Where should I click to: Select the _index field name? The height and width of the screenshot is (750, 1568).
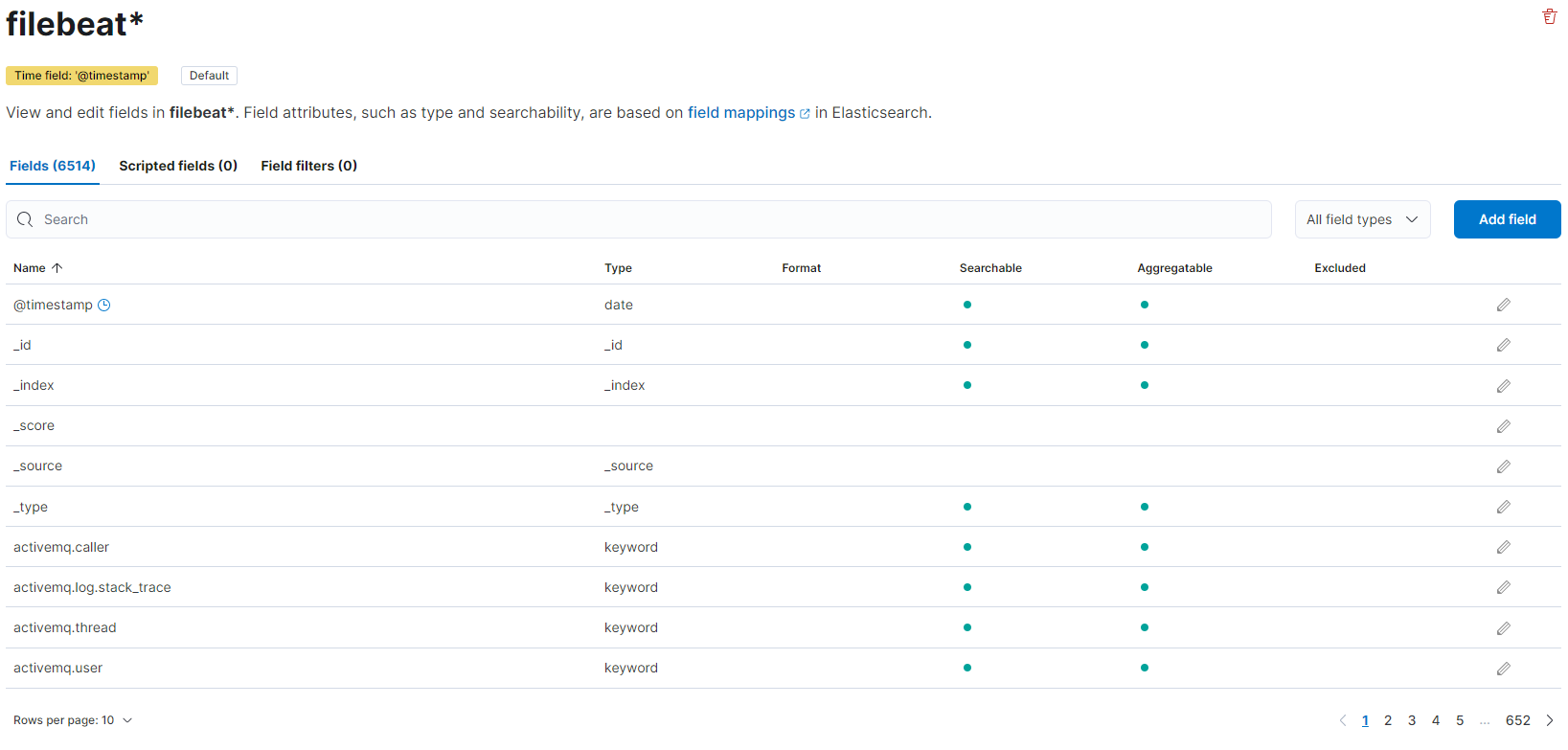pos(34,385)
